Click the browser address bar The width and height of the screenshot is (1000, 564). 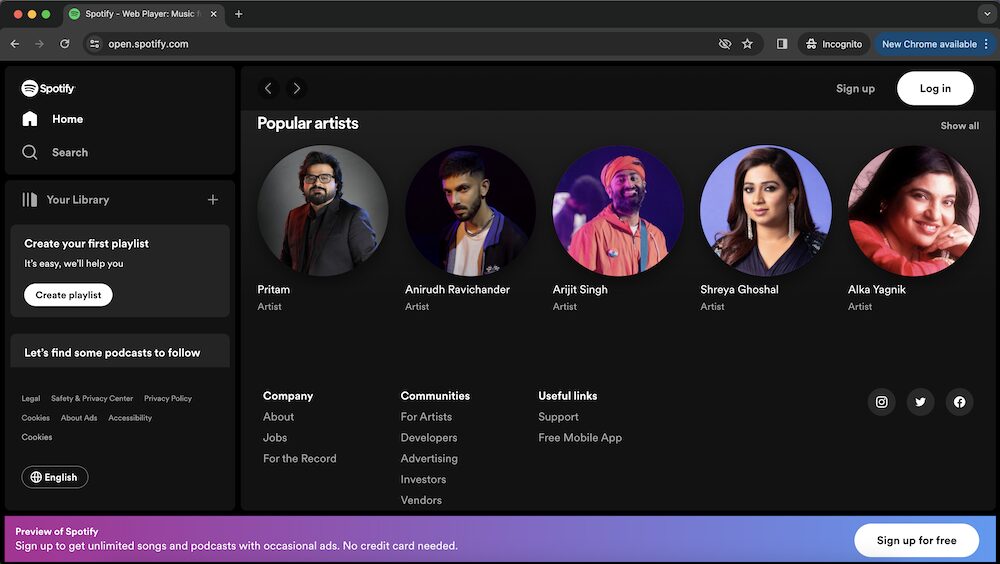click(x=400, y=44)
